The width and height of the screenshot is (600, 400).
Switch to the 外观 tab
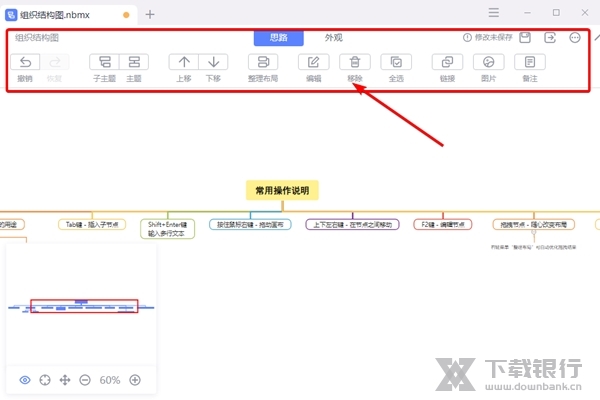[334, 38]
